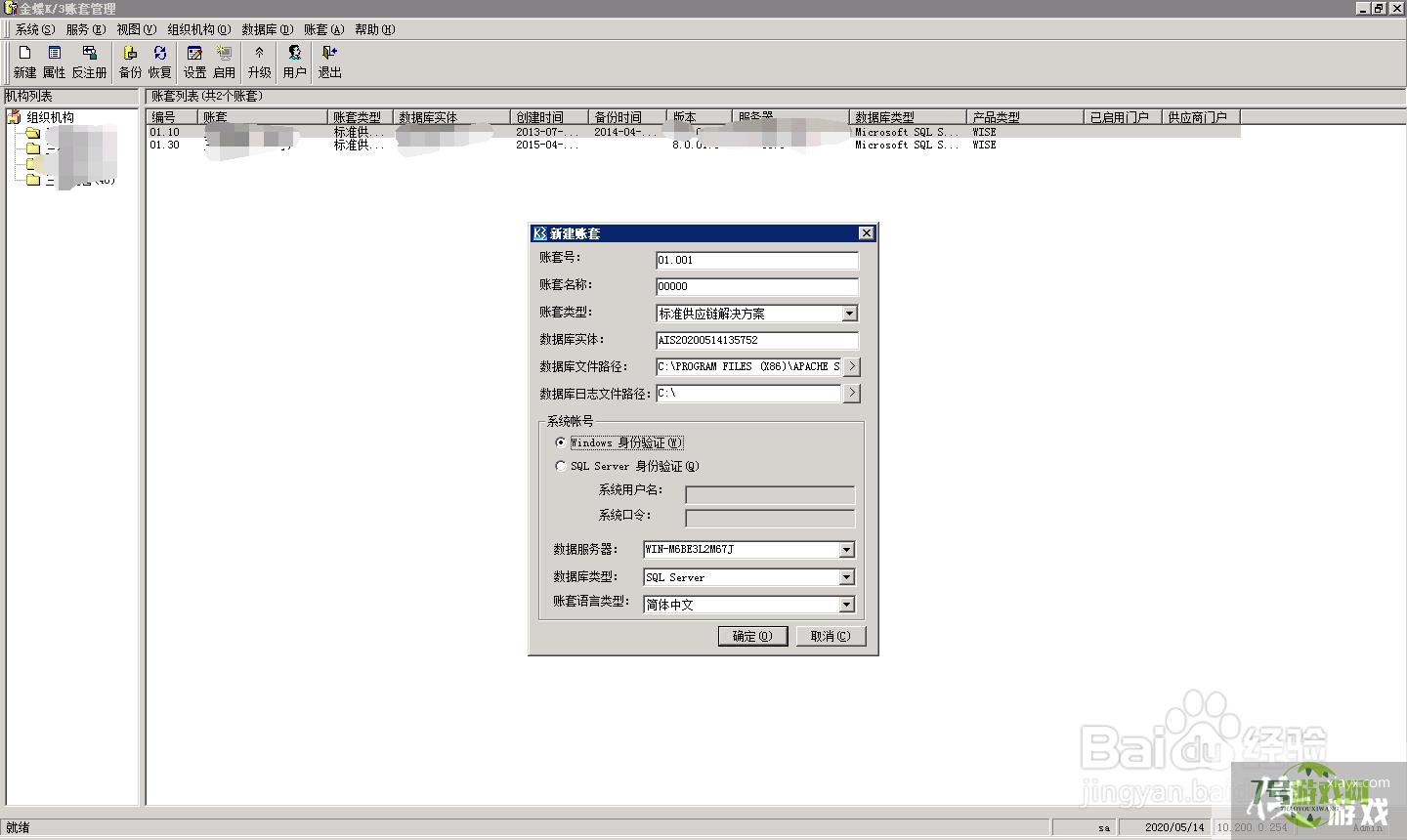The image size is (1407, 840).
Task: Click the 退出 exit icon
Action: pos(329,62)
